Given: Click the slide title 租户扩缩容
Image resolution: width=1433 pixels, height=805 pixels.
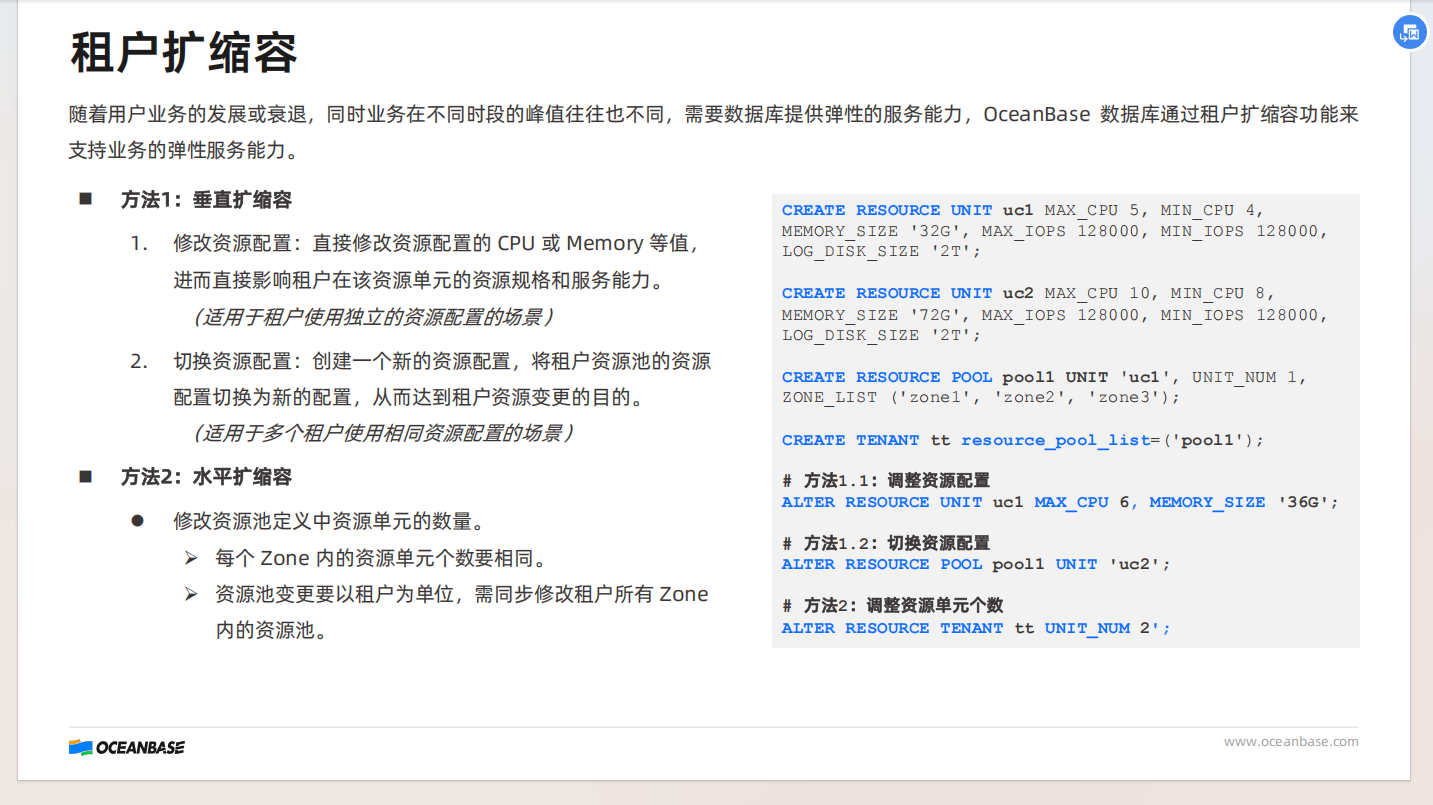Looking at the screenshot, I should [x=183, y=53].
